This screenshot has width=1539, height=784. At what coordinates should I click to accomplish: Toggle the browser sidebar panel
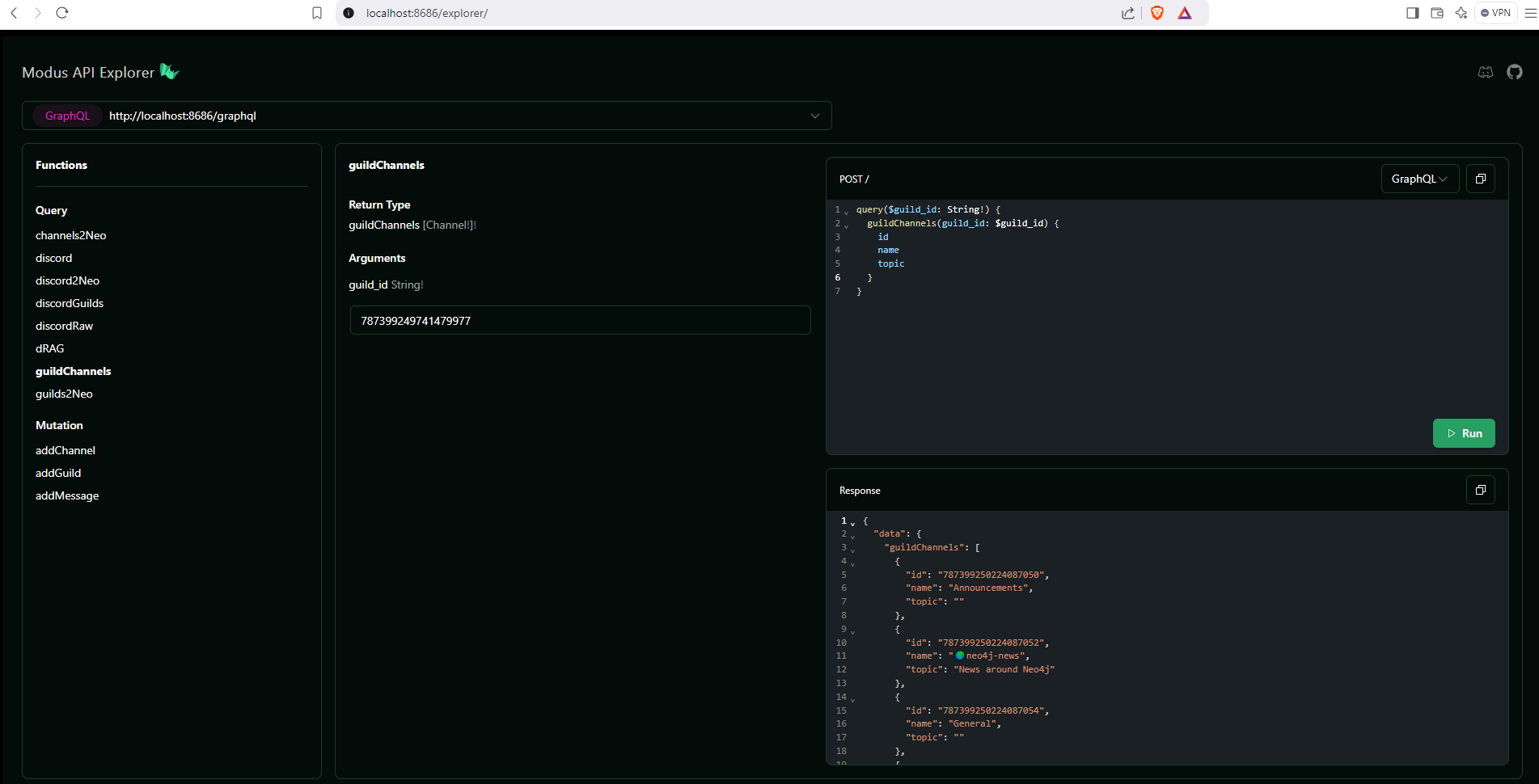1413,13
